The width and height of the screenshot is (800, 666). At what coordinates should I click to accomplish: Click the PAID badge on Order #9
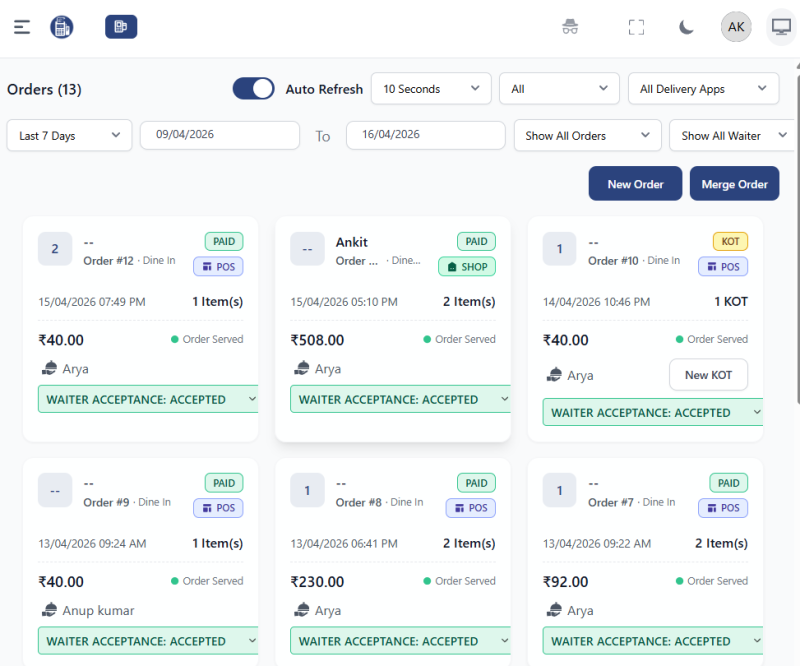(x=224, y=483)
